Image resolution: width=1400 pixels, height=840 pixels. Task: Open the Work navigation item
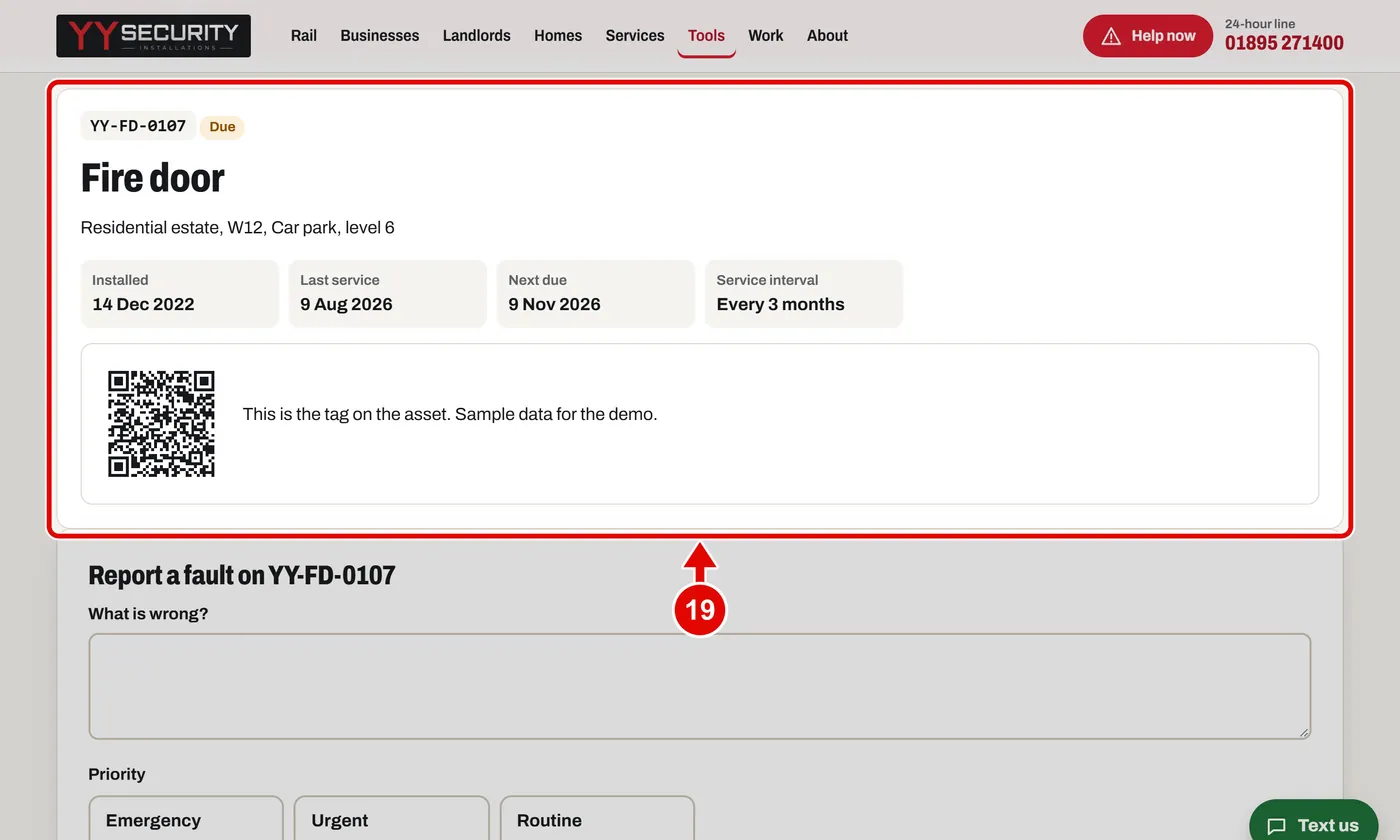pos(766,36)
